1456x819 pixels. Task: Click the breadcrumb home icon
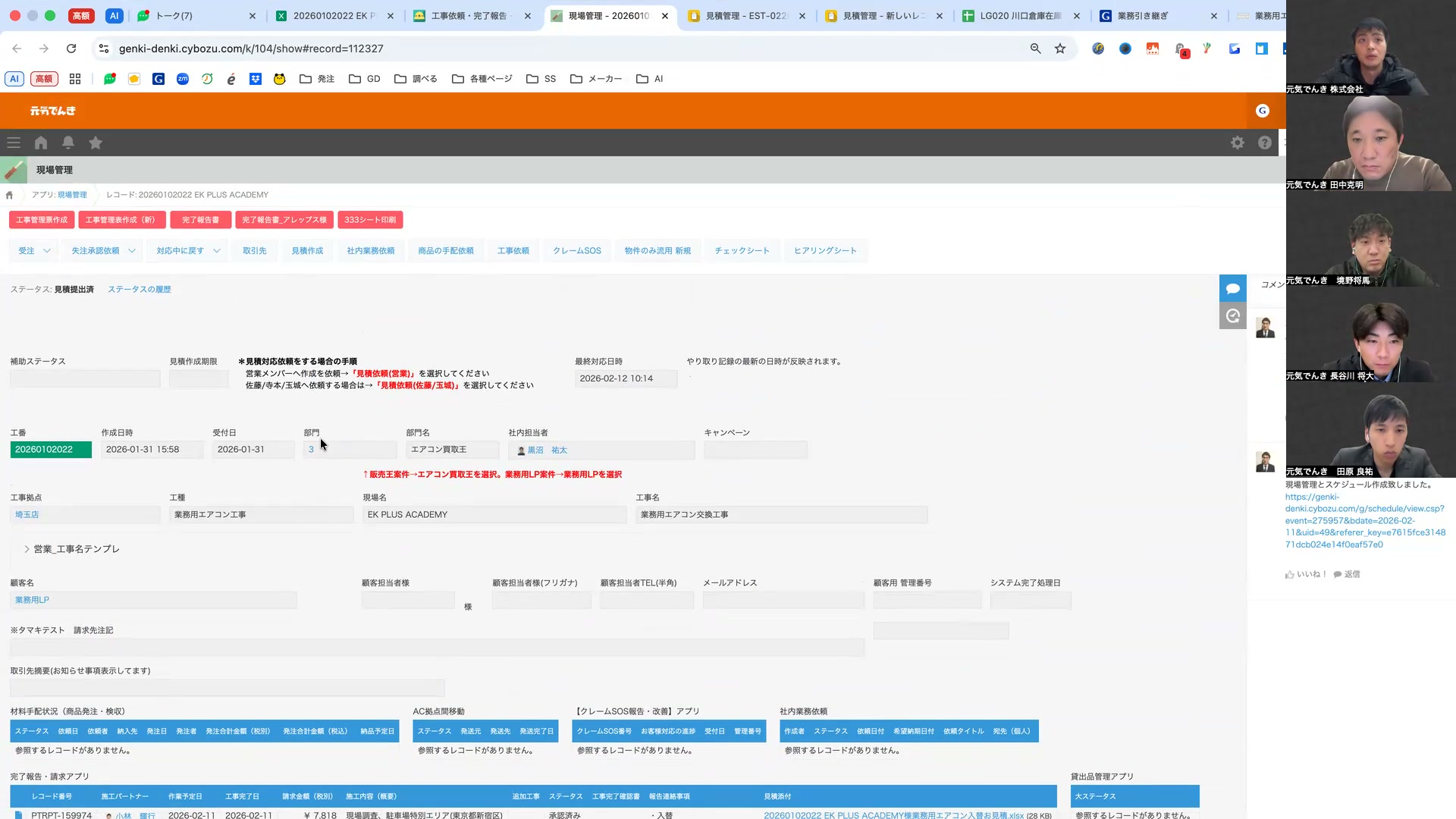9,195
